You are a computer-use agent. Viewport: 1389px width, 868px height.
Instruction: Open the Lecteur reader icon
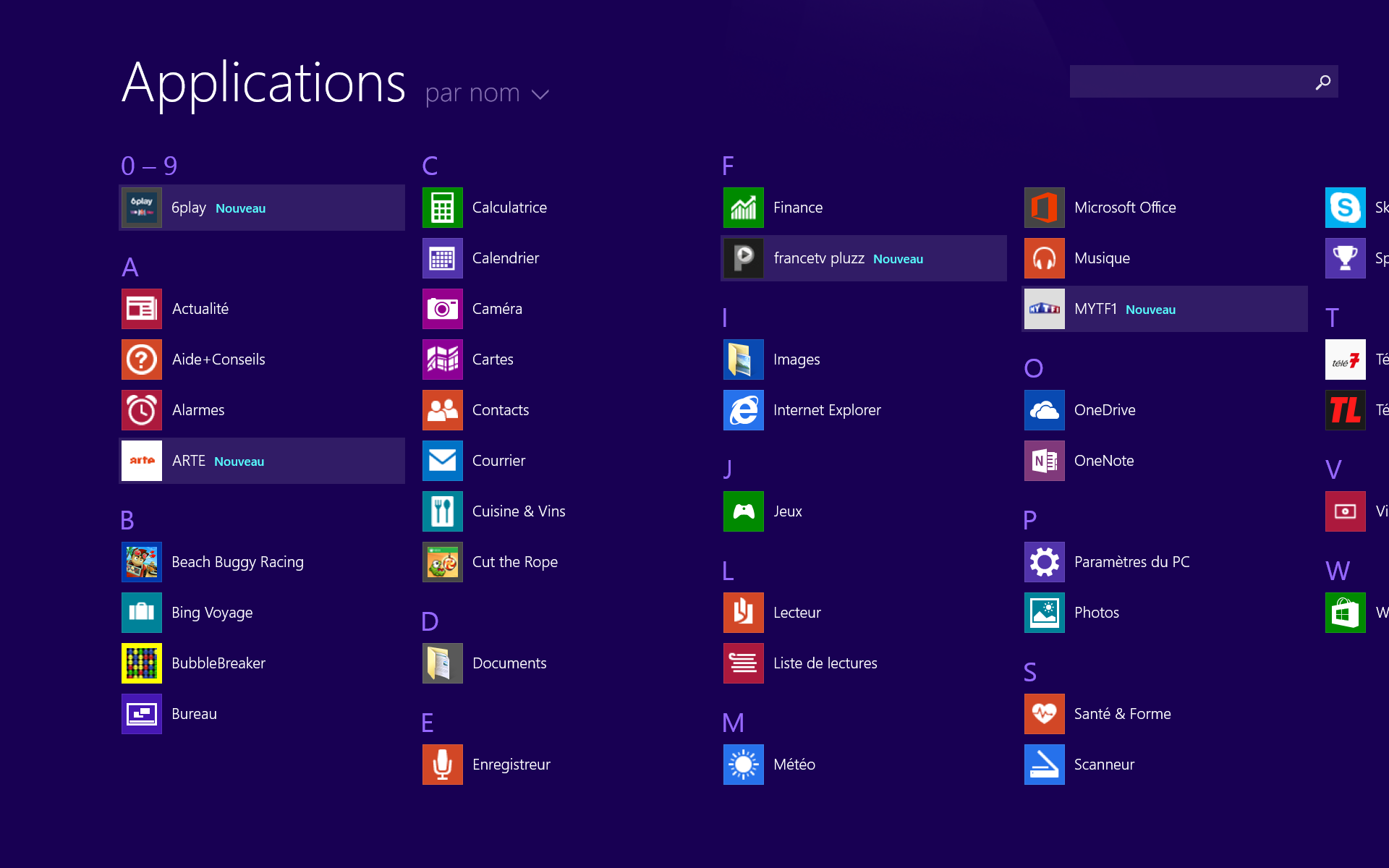[x=744, y=613]
